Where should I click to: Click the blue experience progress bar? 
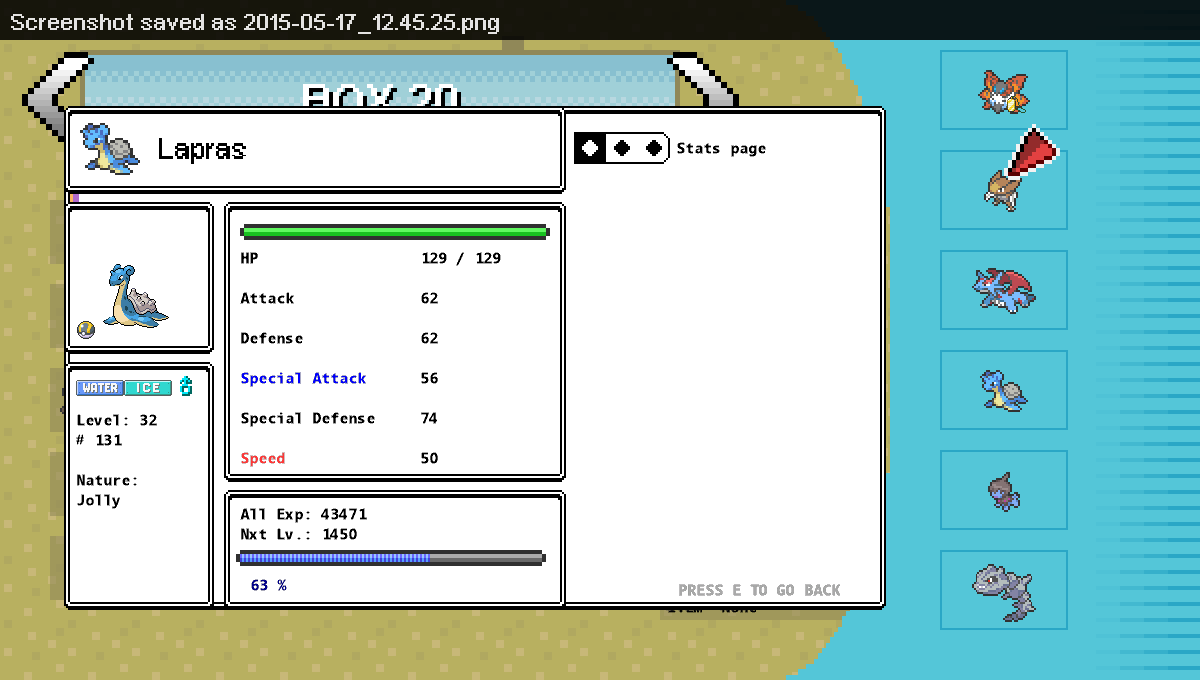pos(390,557)
